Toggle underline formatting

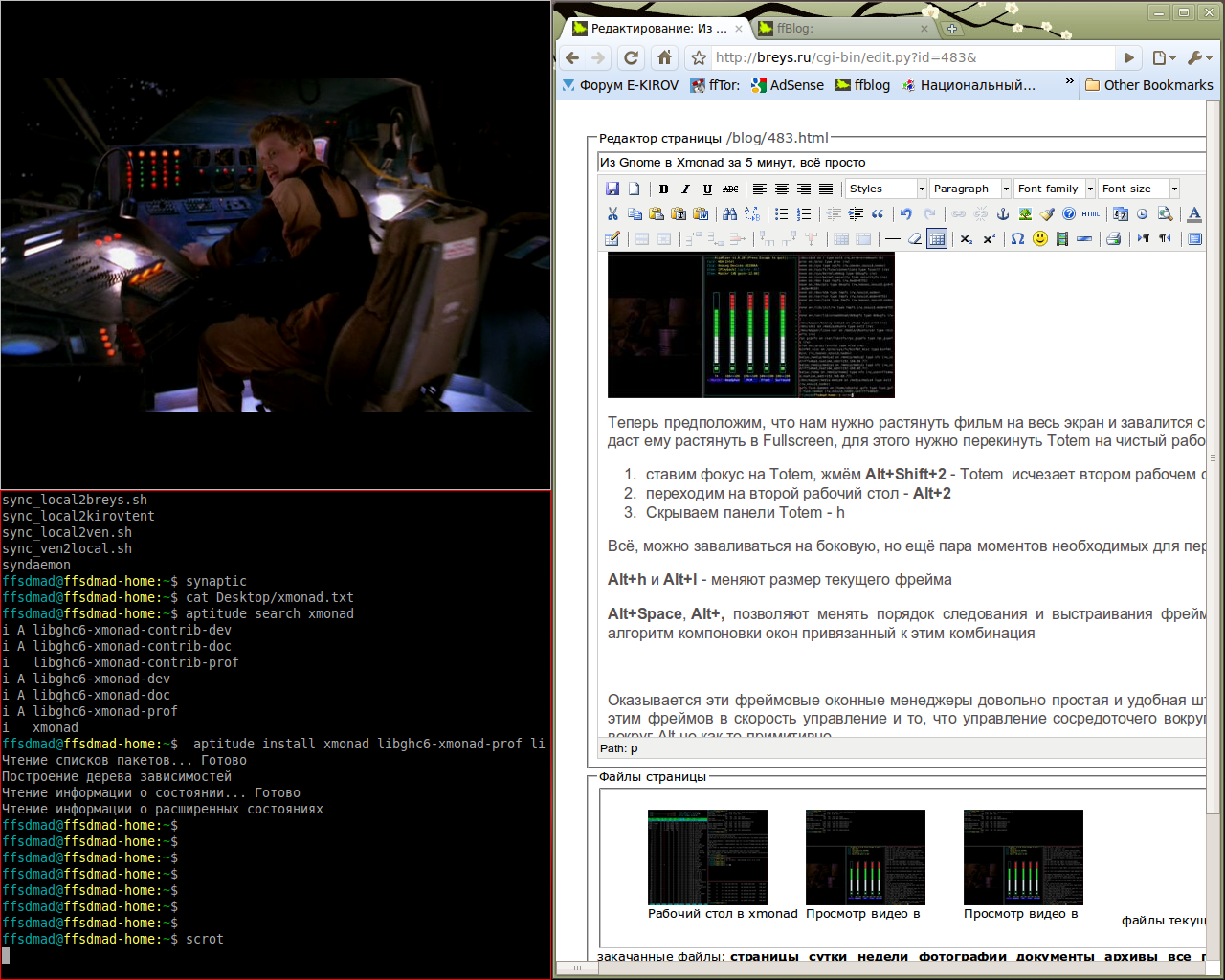[707, 189]
